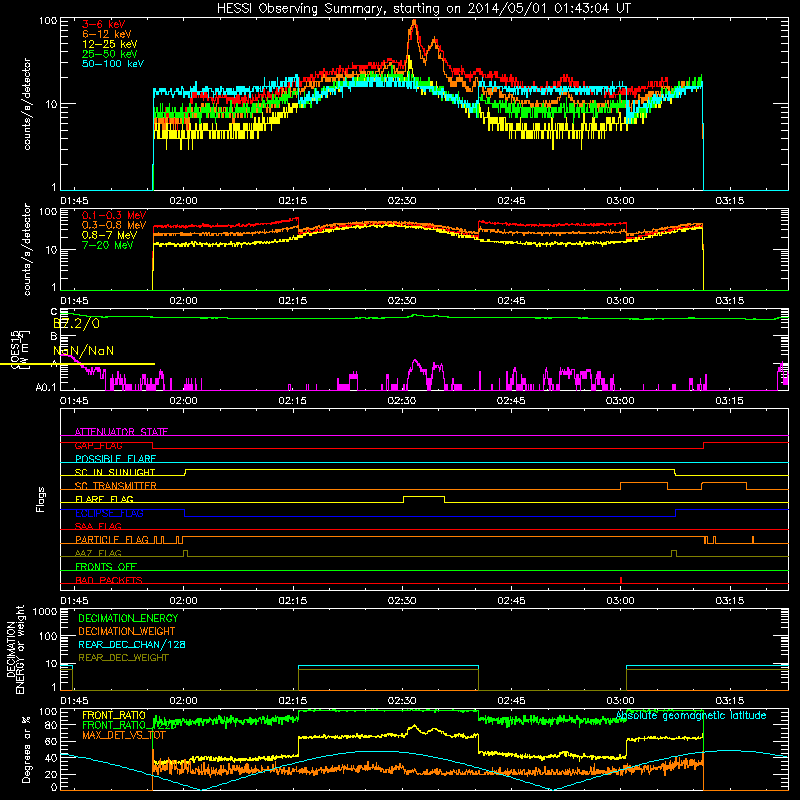Select the '50-100 keV' legend label
This screenshot has height=800, width=800.
click(x=113, y=64)
